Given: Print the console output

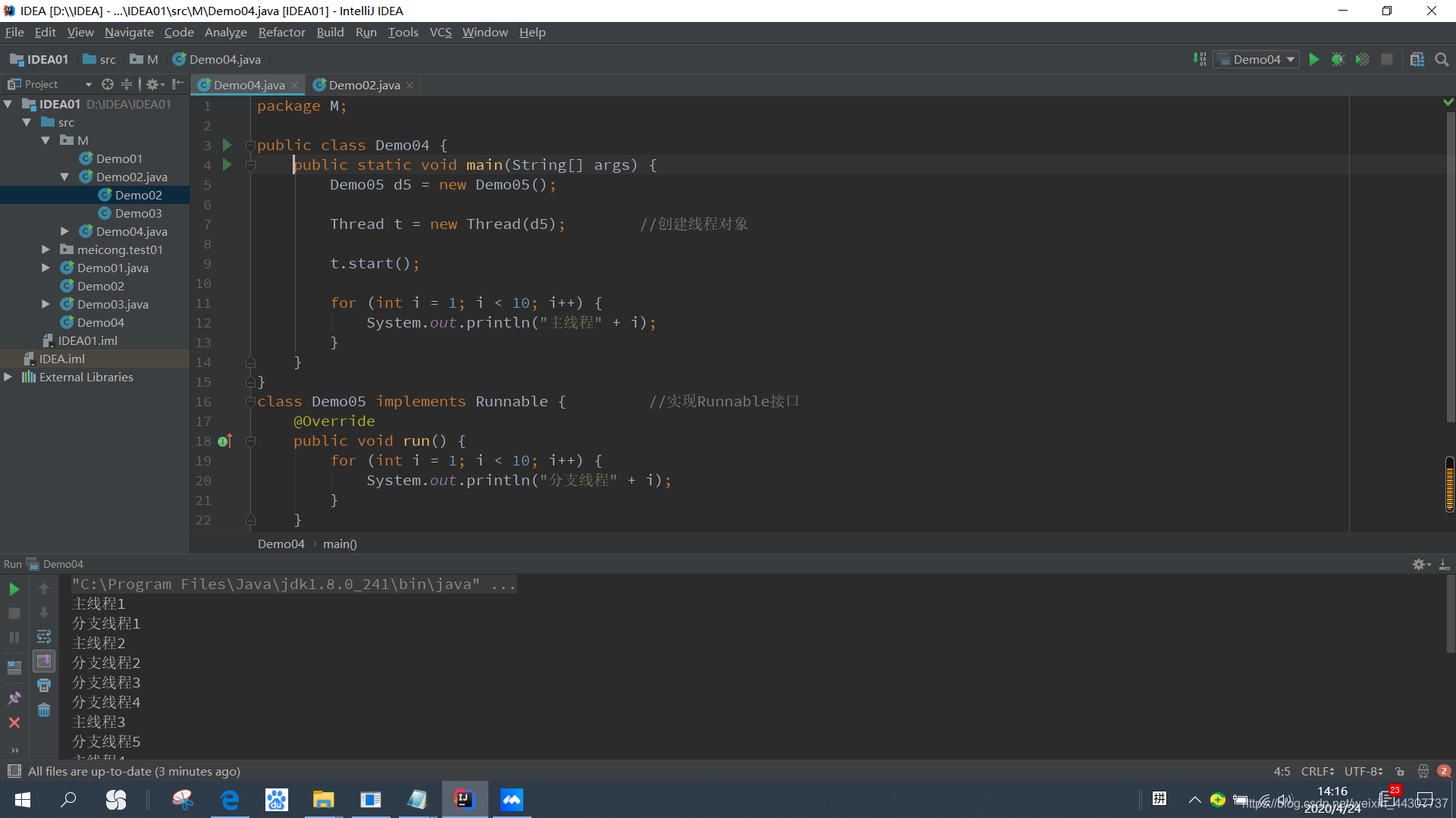Looking at the screenshot, I should pyautogui.click(x=44, y=685).
